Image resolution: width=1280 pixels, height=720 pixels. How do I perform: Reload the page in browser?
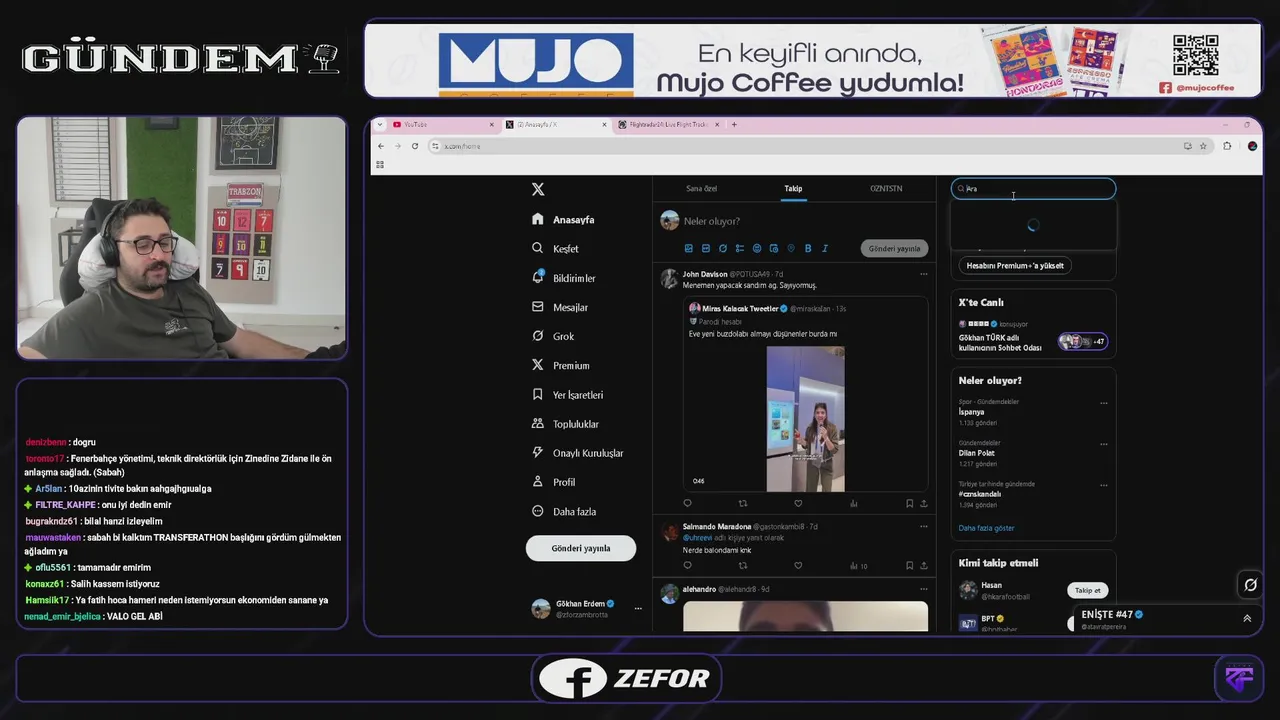(415, 146)
